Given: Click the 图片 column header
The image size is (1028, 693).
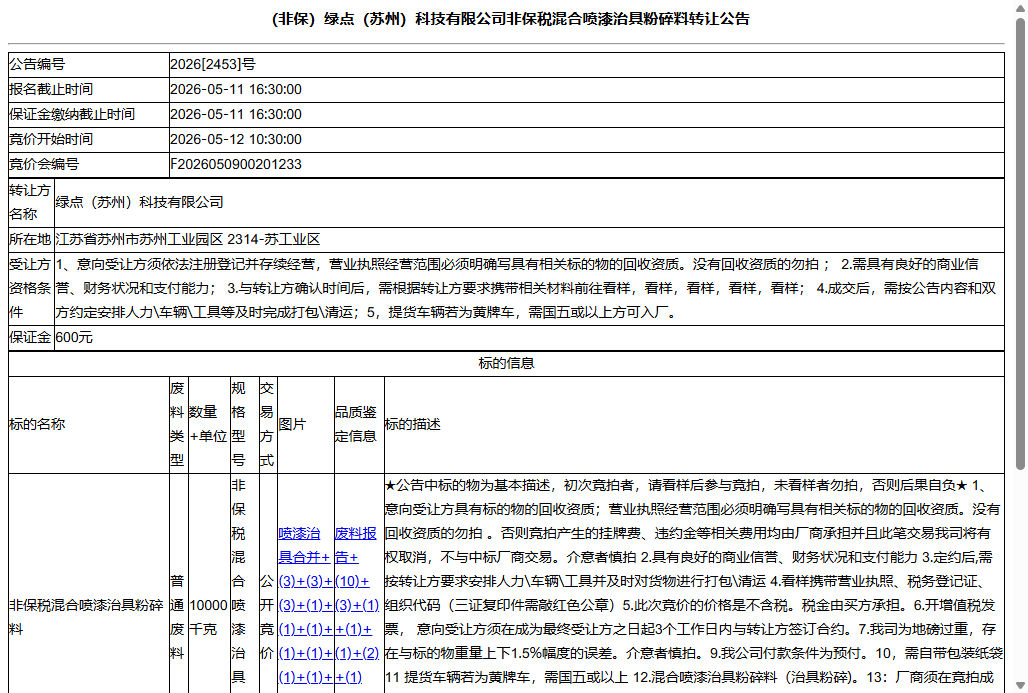Looking at the screenshot, I should [x=306, y=425].
